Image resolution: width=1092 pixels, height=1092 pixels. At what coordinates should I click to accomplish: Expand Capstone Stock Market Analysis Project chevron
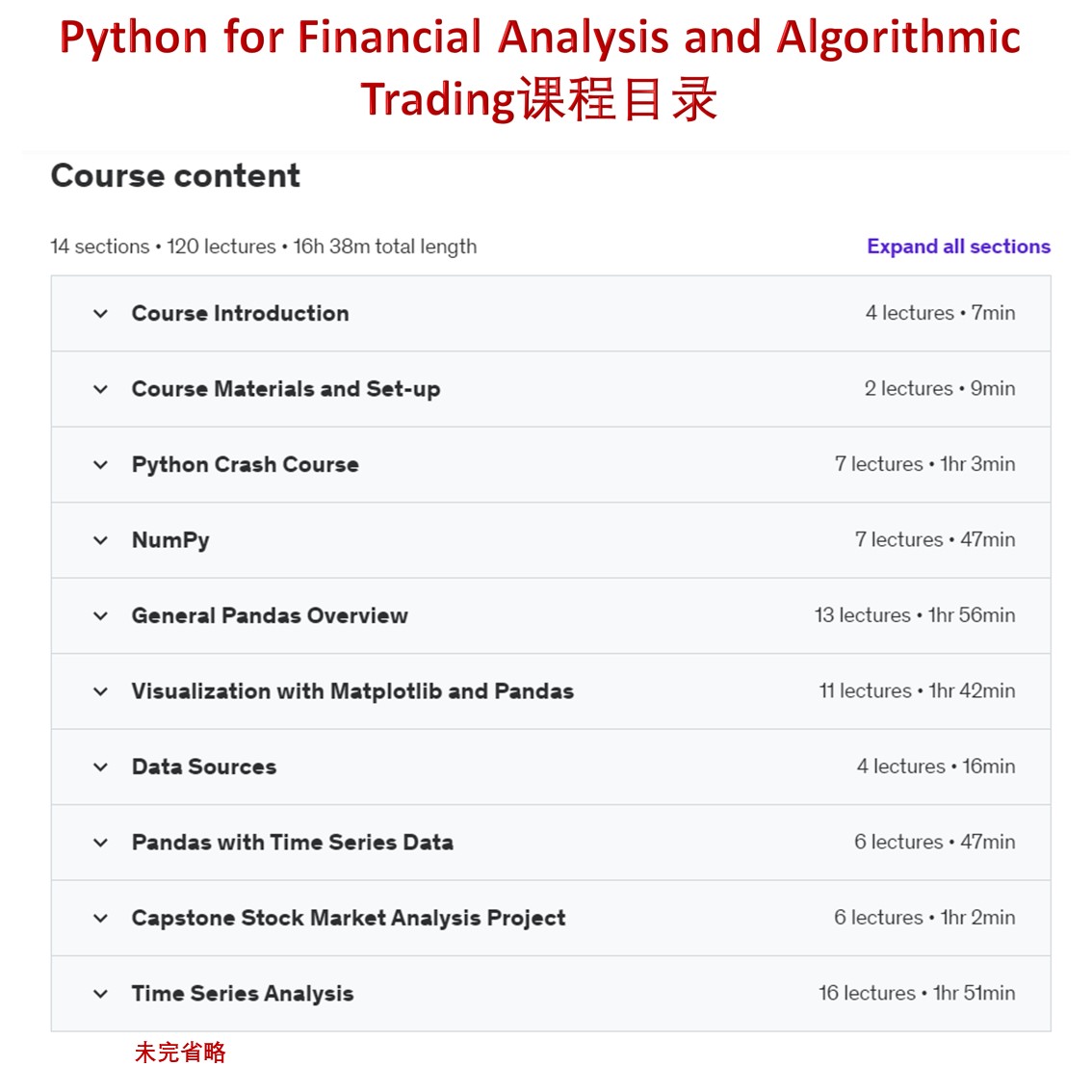(100, 918)
